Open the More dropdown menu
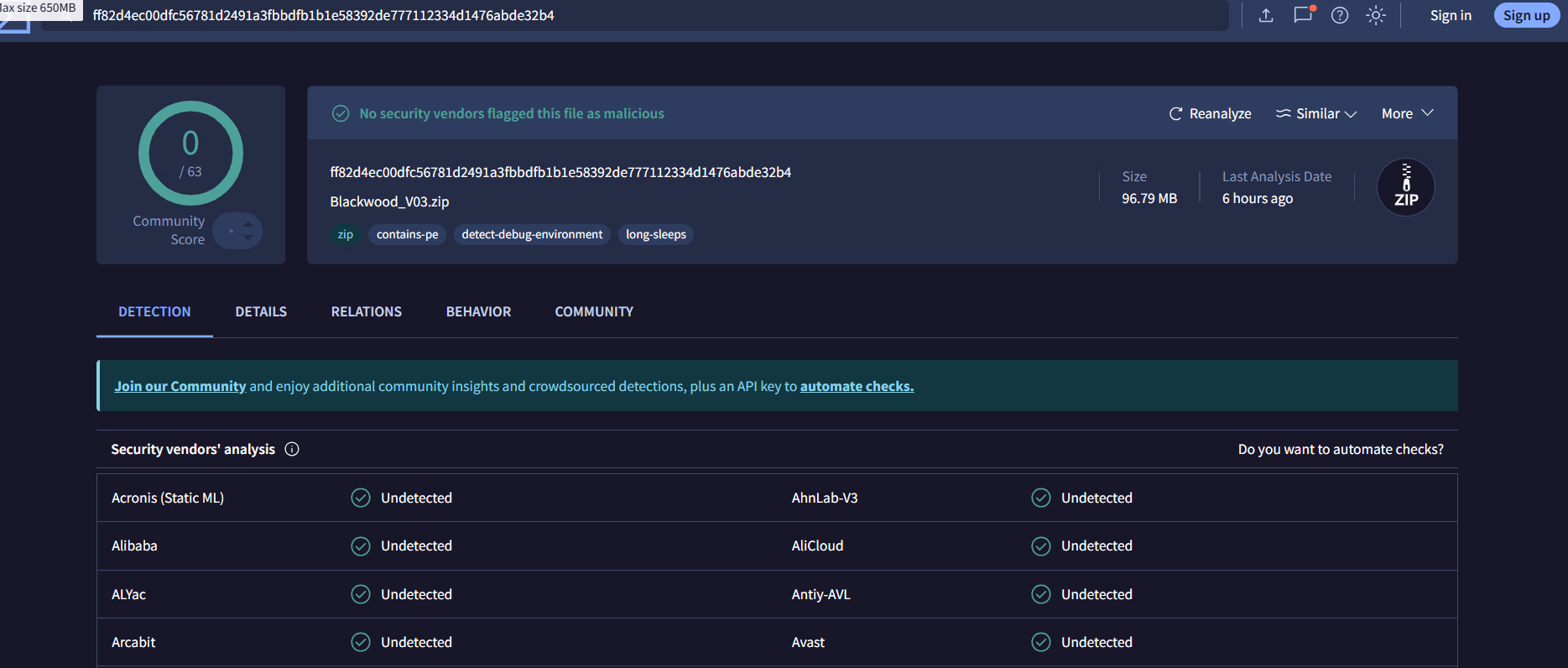Viewport: 1568px width, 668px height. 1407,113
